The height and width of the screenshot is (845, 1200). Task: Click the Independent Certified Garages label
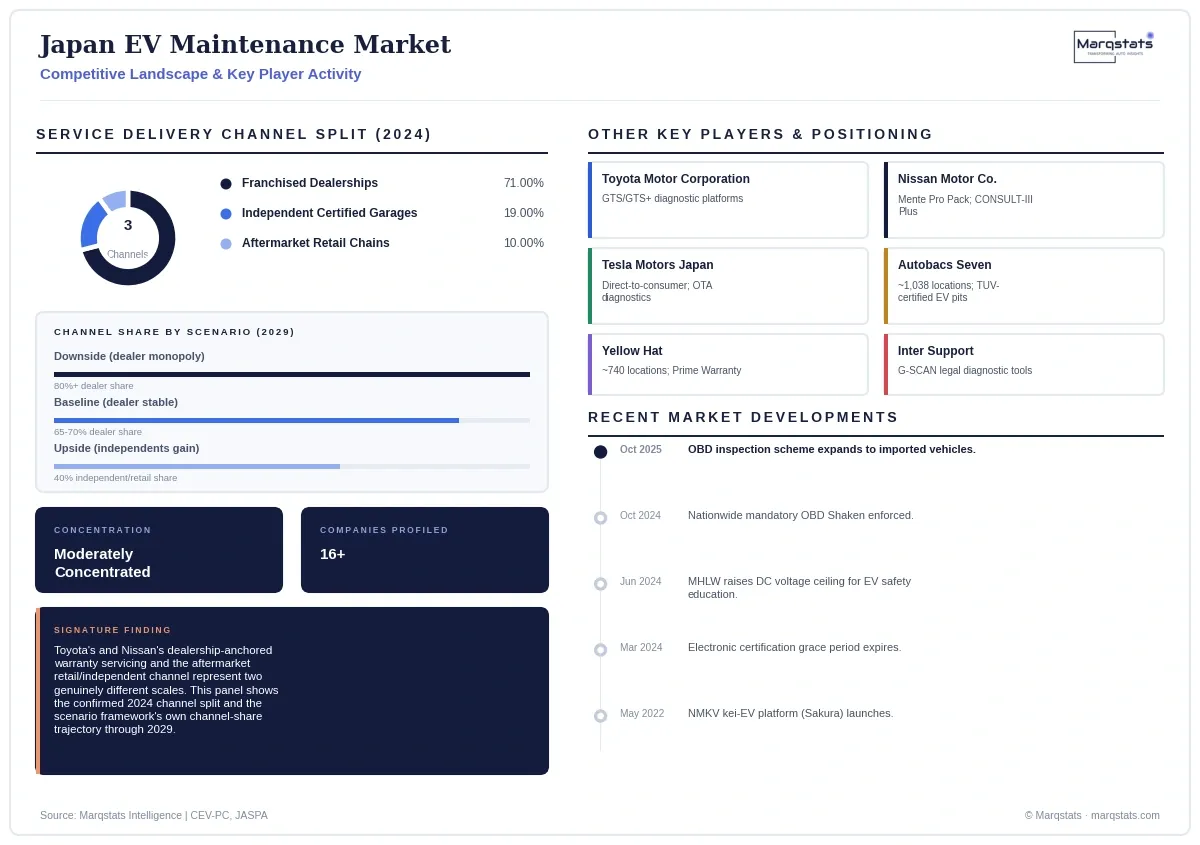[x=330, y=213]
